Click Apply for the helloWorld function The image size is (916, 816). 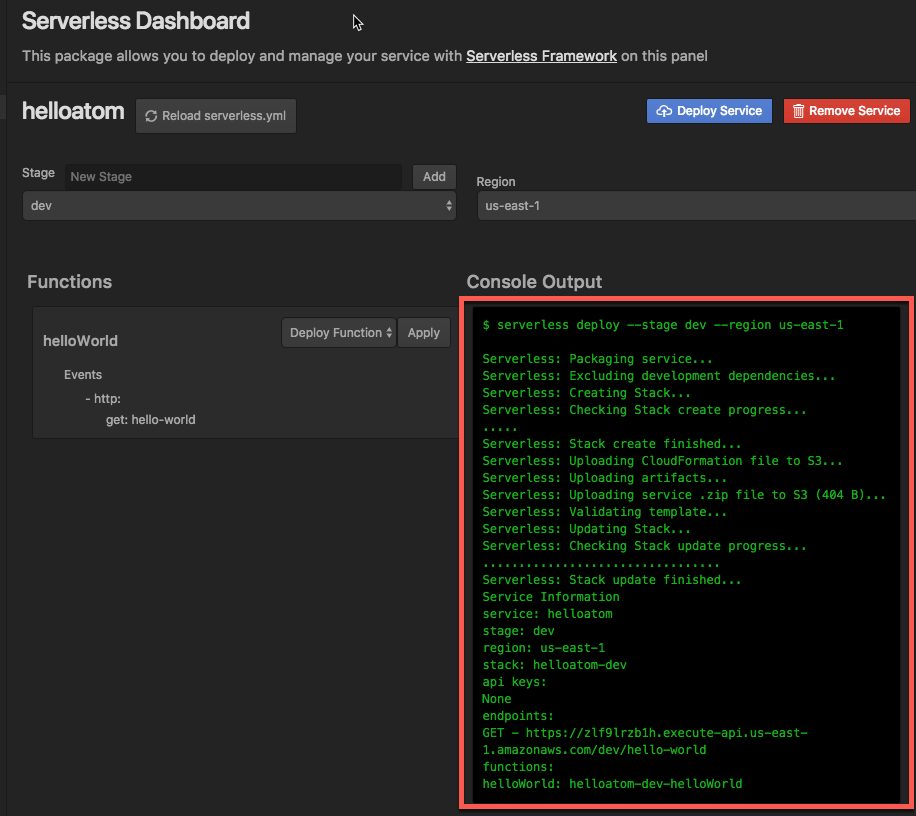coord(424,333)
